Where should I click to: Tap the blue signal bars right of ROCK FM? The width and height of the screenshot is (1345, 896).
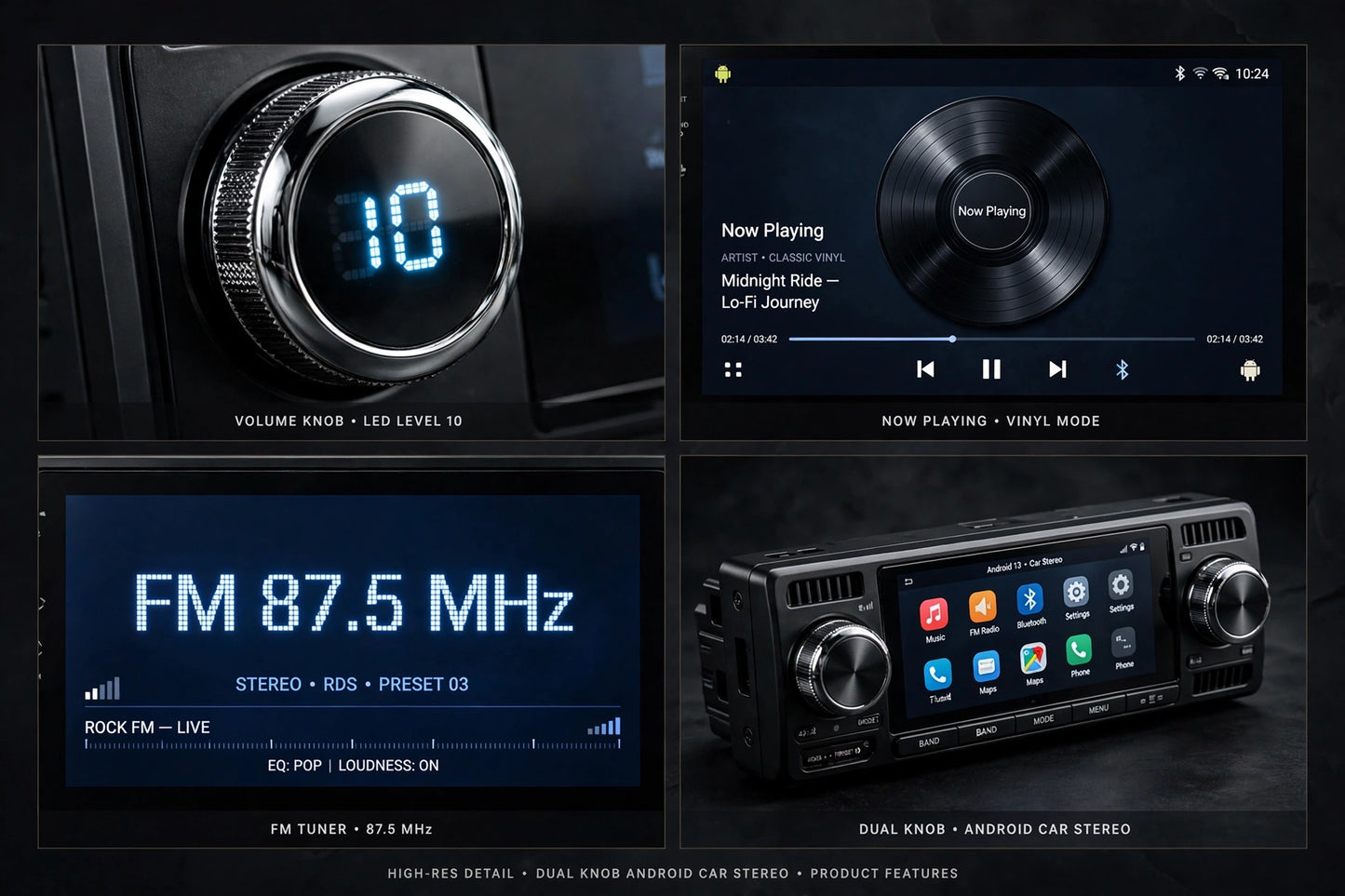604,727
